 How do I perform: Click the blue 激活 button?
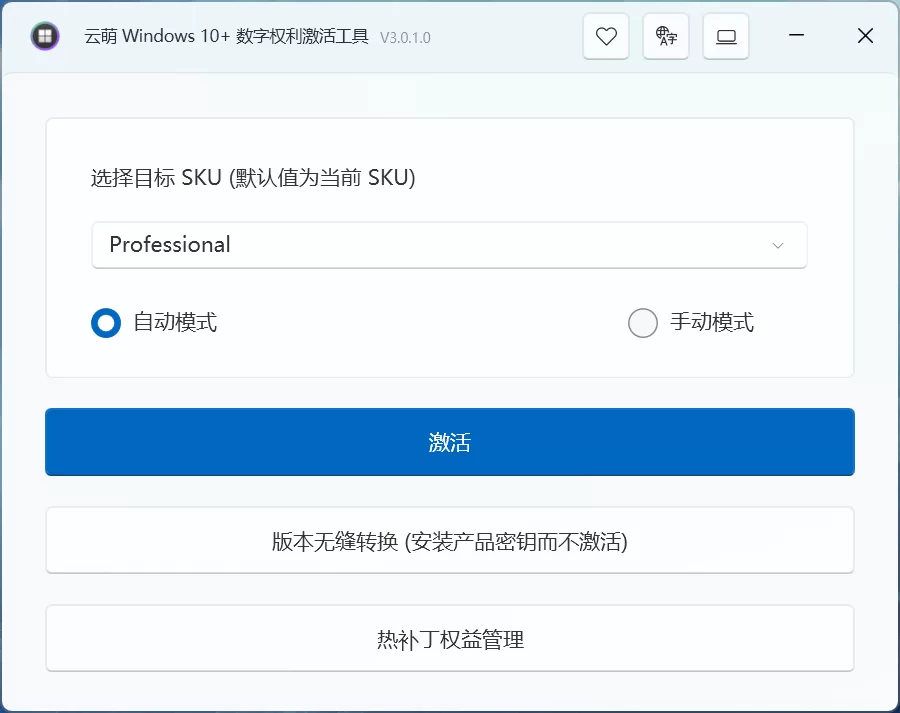450,442
